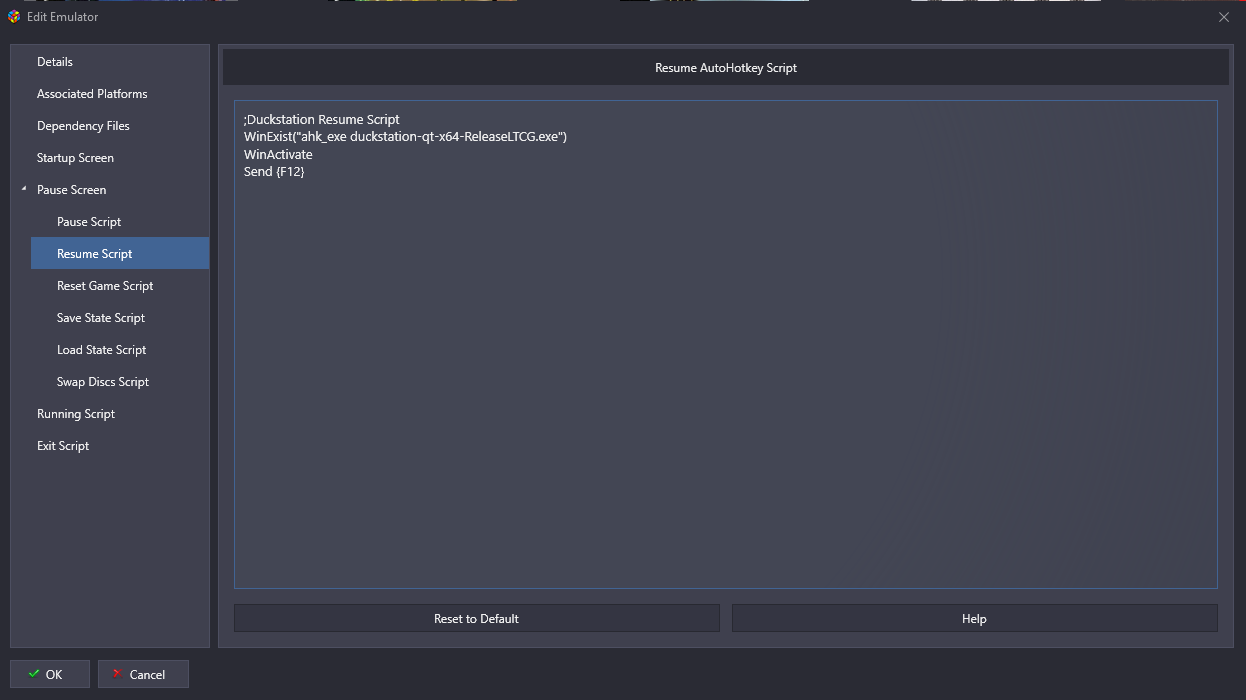Screen dimensions: 1246x700
Task: Open Save State Script page
Action: 101,318
